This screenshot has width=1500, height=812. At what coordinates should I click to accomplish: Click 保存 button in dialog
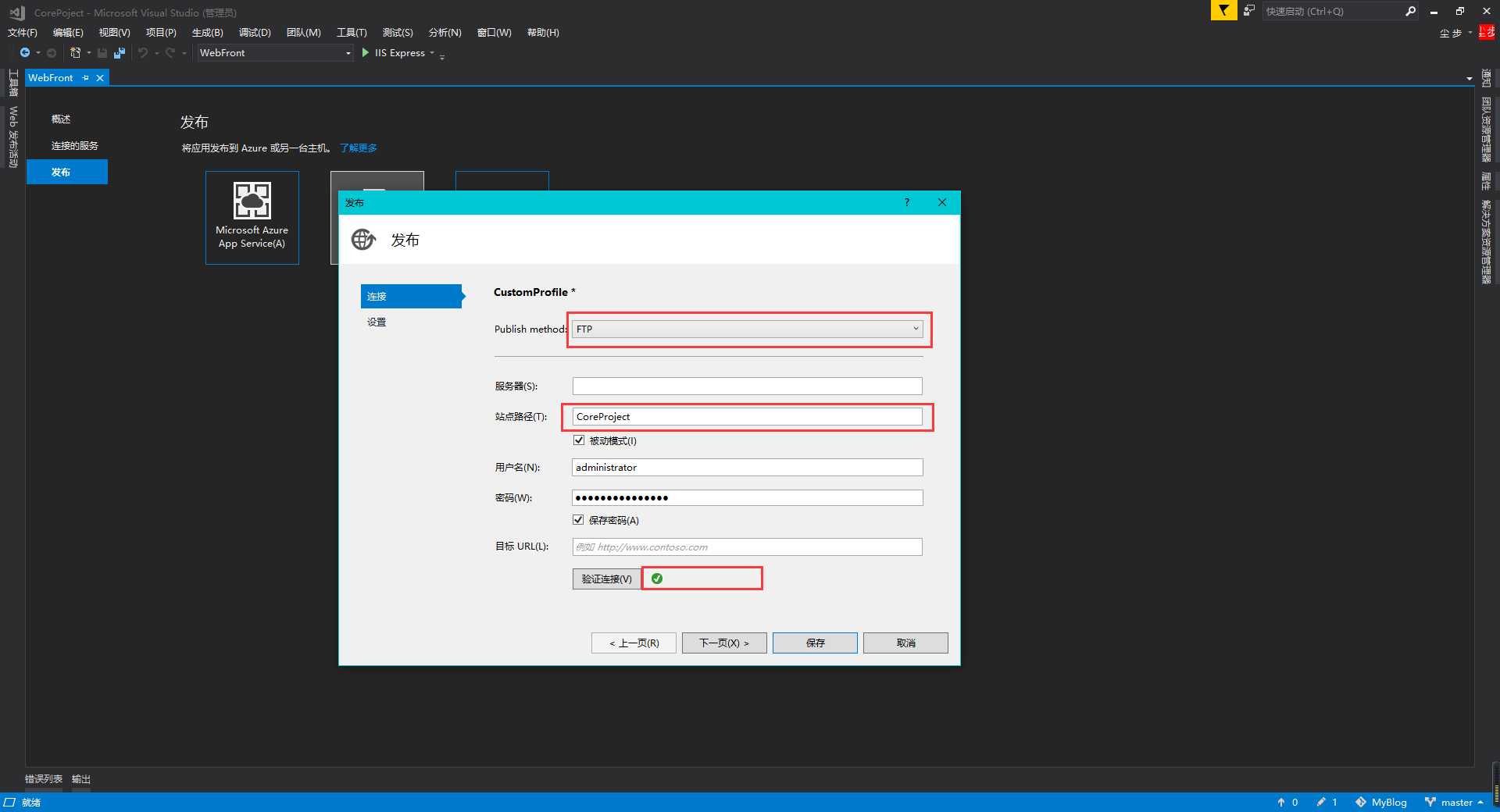click(815, 643)
